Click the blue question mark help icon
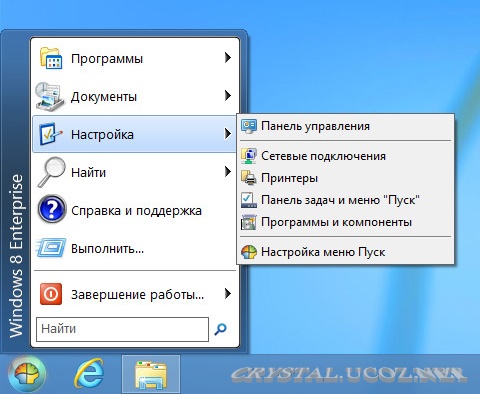This screenshot has width=480, height=394. (x=52, y=209)
